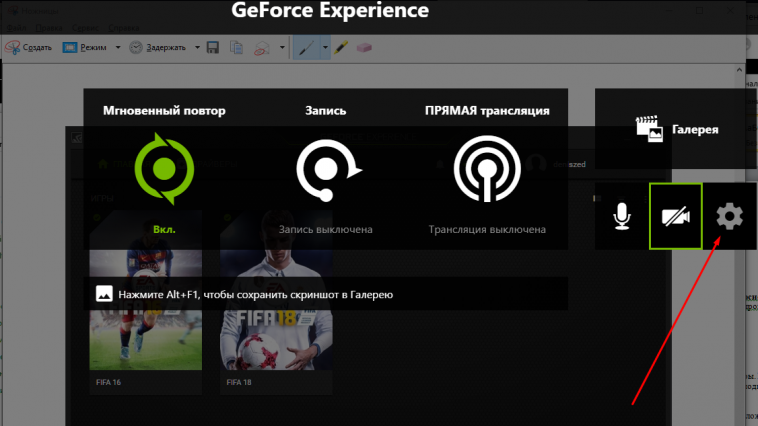The height and width of the screenshot is (426, 758).
Task: Click the Запись heading
Action: tap(326, 110)
